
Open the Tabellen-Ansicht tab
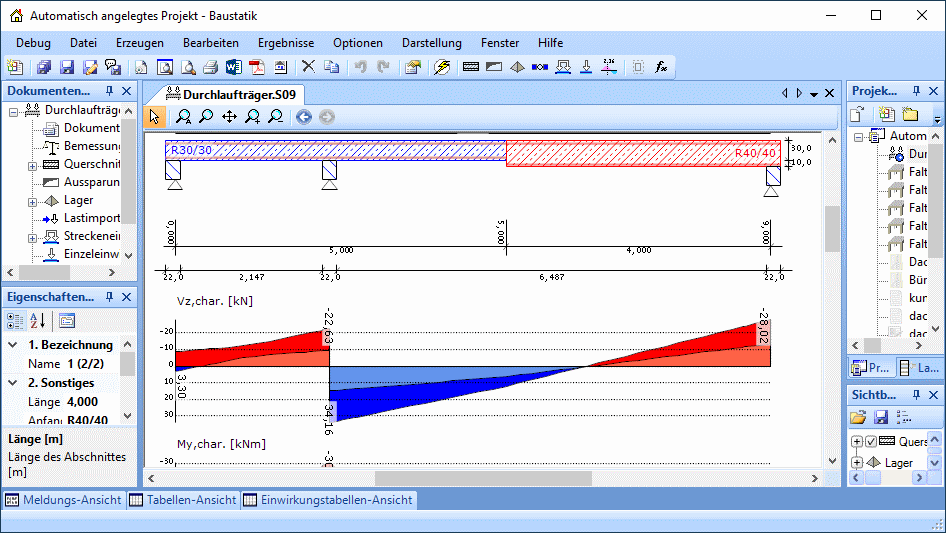pos(183,500)
